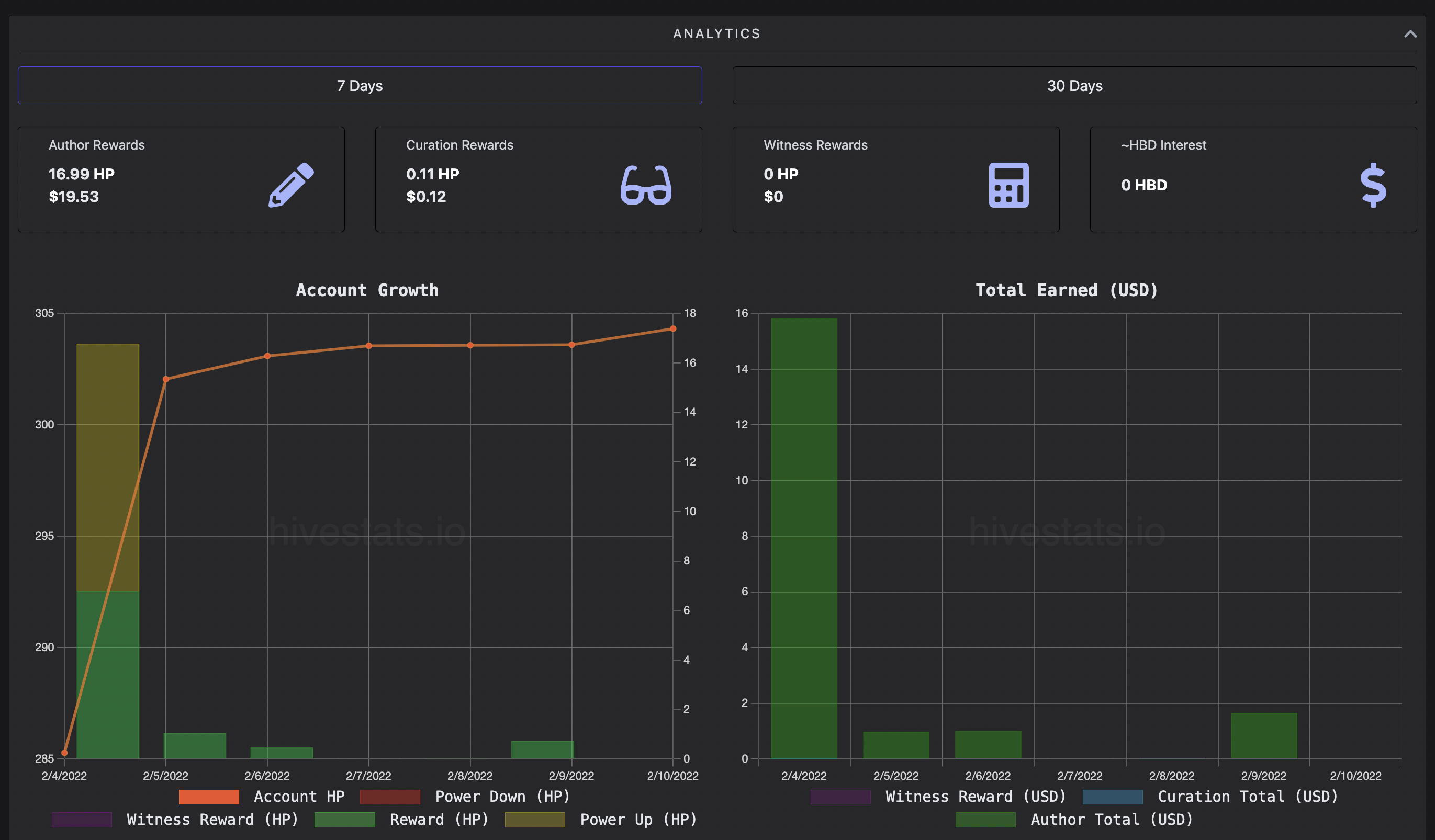This screenshot has height=840, width=1435.
Task: Toggle Witness Reward (USD) legend swatch
Action: pos(840,796)
